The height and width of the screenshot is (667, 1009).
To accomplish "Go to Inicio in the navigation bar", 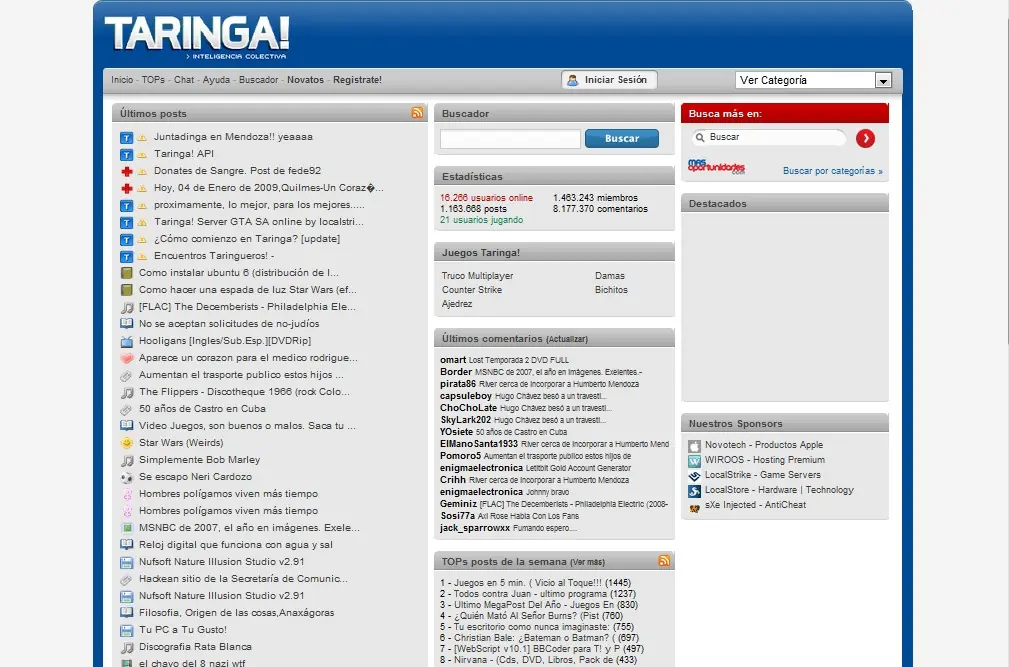I will point(122,80).
